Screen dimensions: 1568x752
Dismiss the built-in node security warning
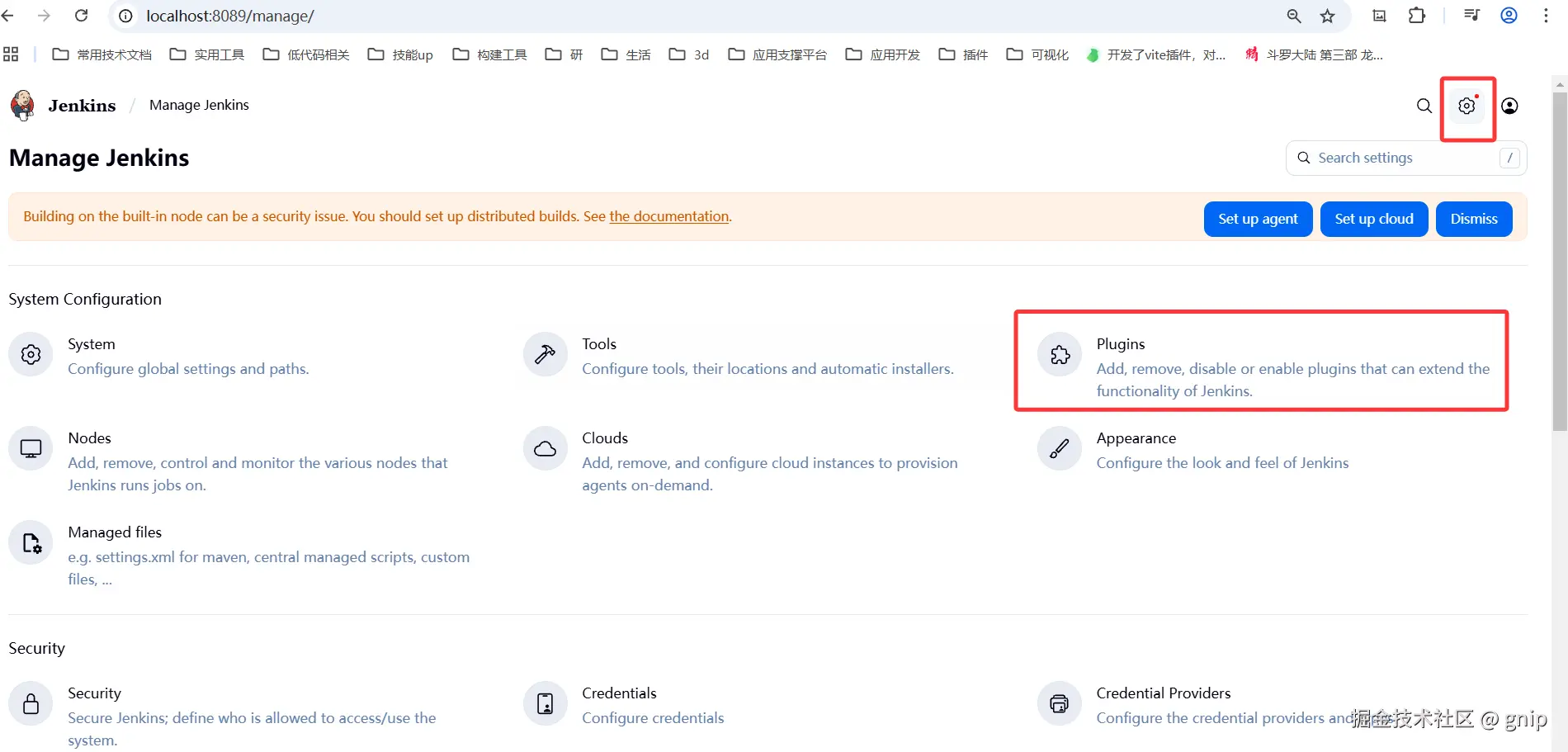pos(1474,219)
